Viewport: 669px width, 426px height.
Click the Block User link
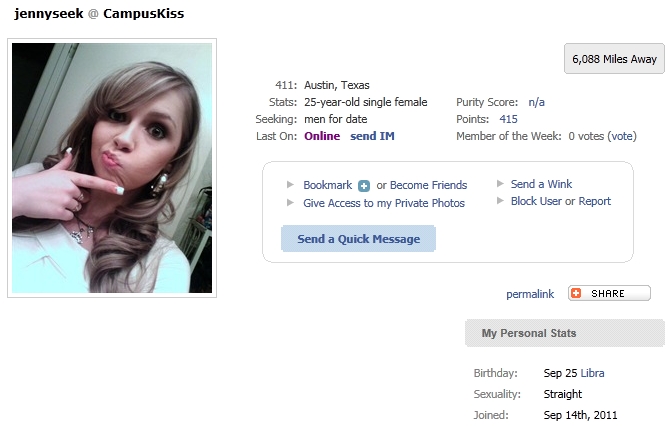click(x=536, y=201)
